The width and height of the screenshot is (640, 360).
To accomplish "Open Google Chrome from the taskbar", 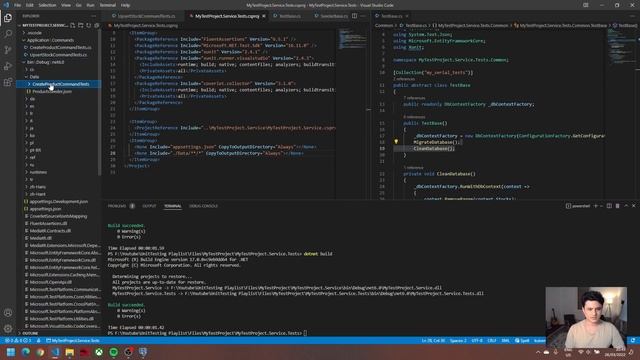I will click(40, 352).
